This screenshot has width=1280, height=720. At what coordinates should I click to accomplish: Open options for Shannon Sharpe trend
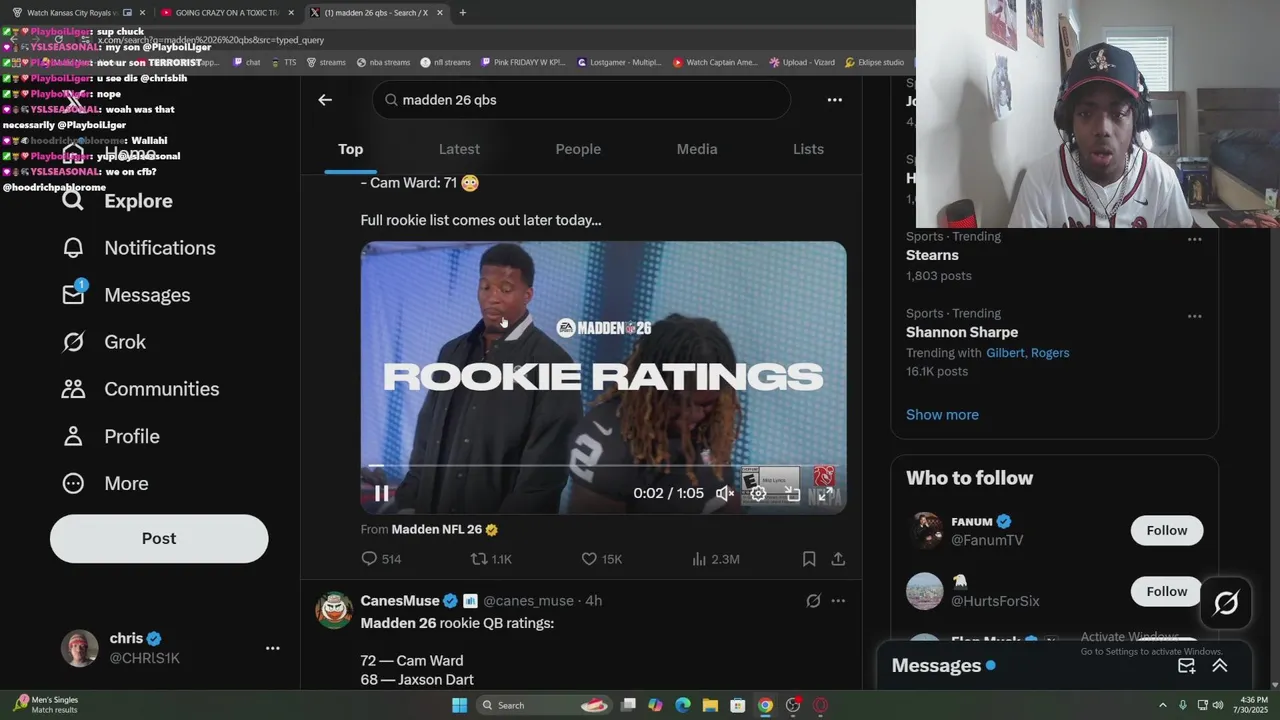(x=1194, y=316)
